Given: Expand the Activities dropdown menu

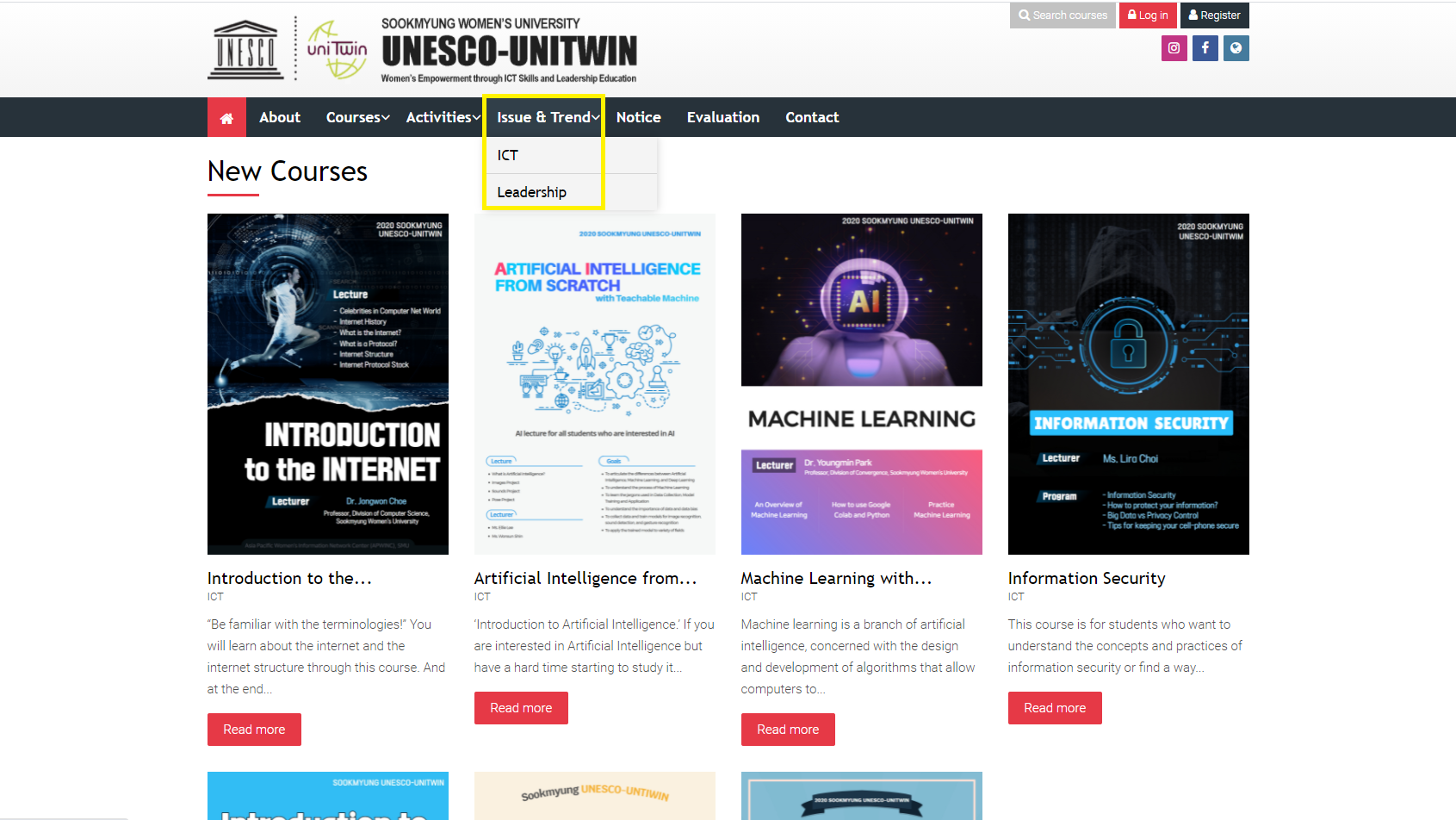Looking at the screenshot, I should click(443, 117).
